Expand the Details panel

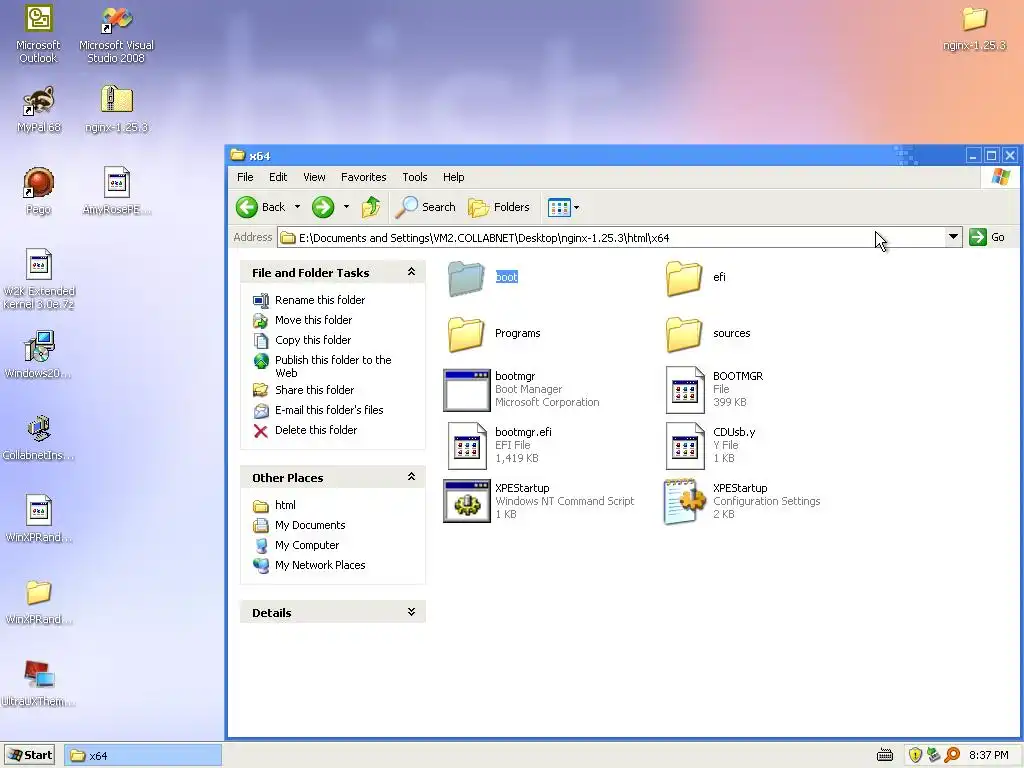411,612
